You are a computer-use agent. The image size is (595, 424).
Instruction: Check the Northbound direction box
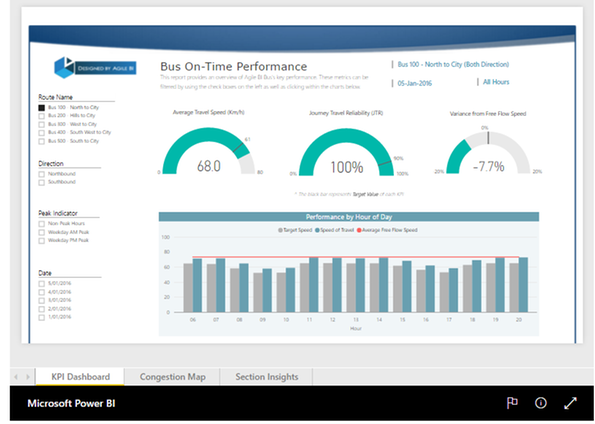click(x=42, y=174)
